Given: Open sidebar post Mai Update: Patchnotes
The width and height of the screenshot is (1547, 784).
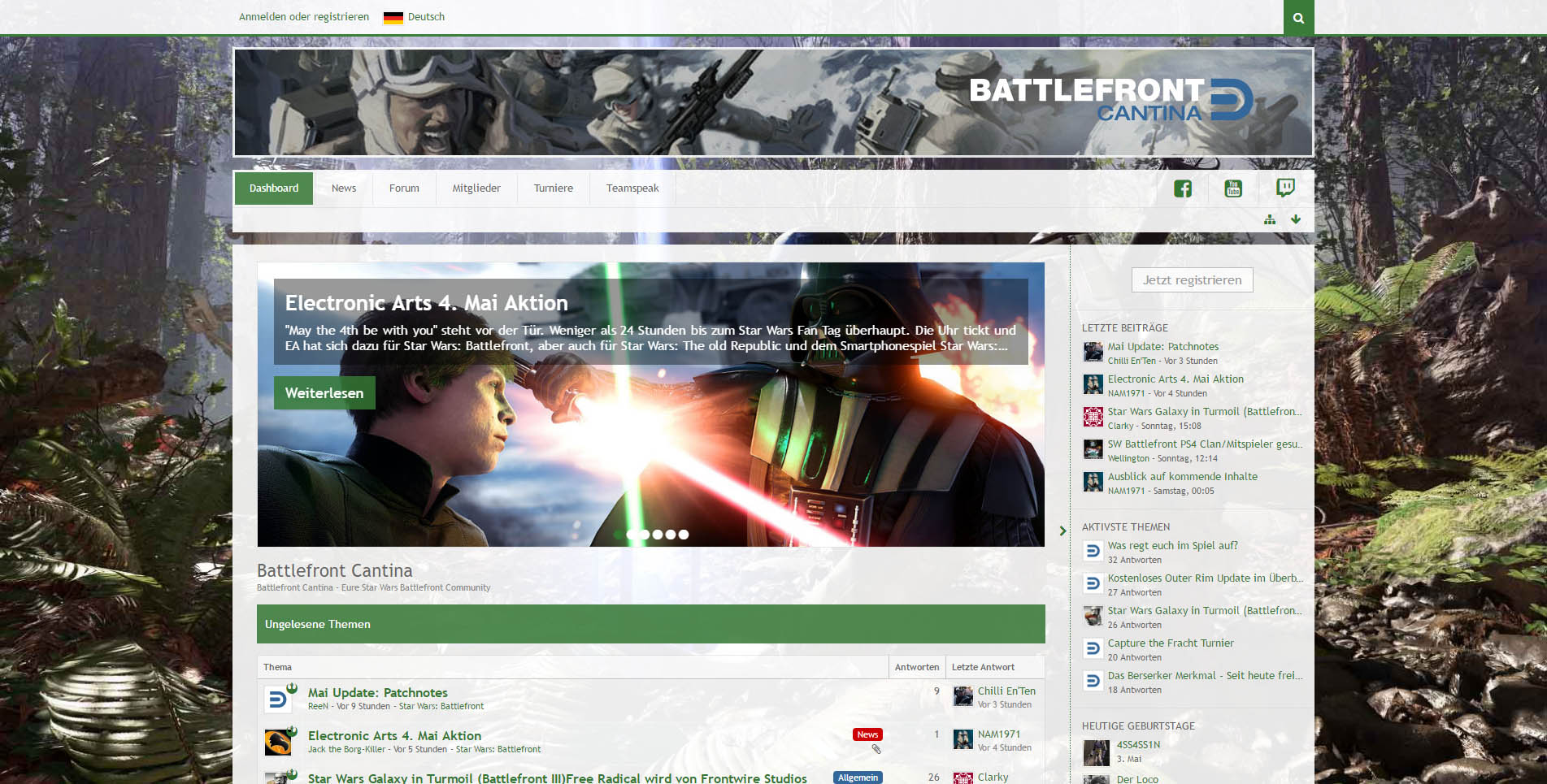Looking at the screenshot, I should click(x=1163, y=347).
